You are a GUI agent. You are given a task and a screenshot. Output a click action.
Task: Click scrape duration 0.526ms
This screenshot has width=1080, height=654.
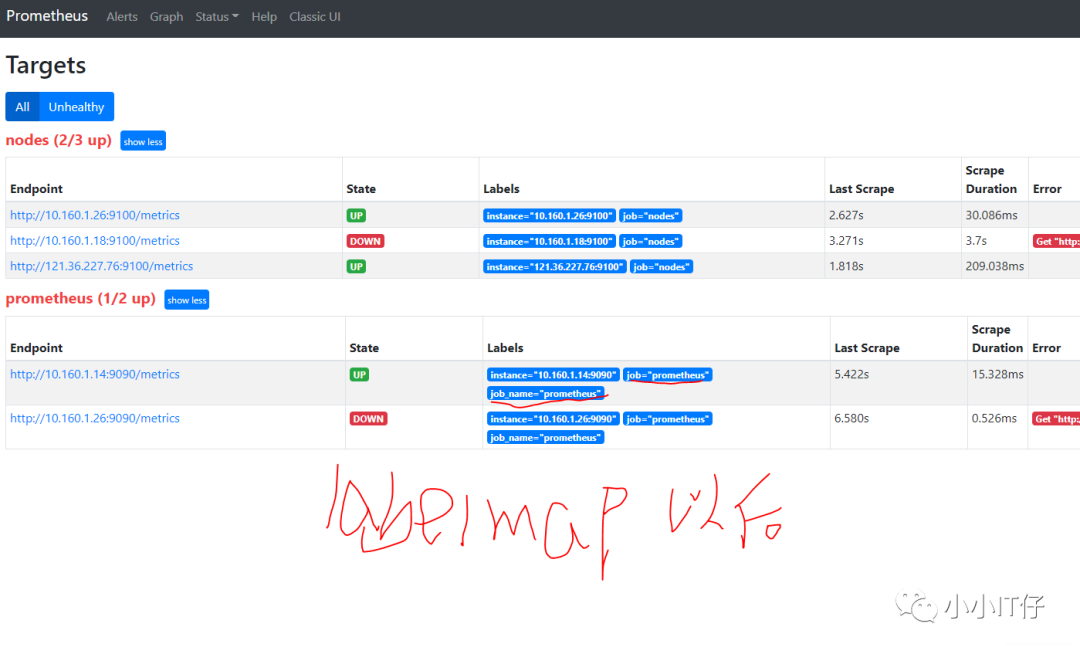994,418
